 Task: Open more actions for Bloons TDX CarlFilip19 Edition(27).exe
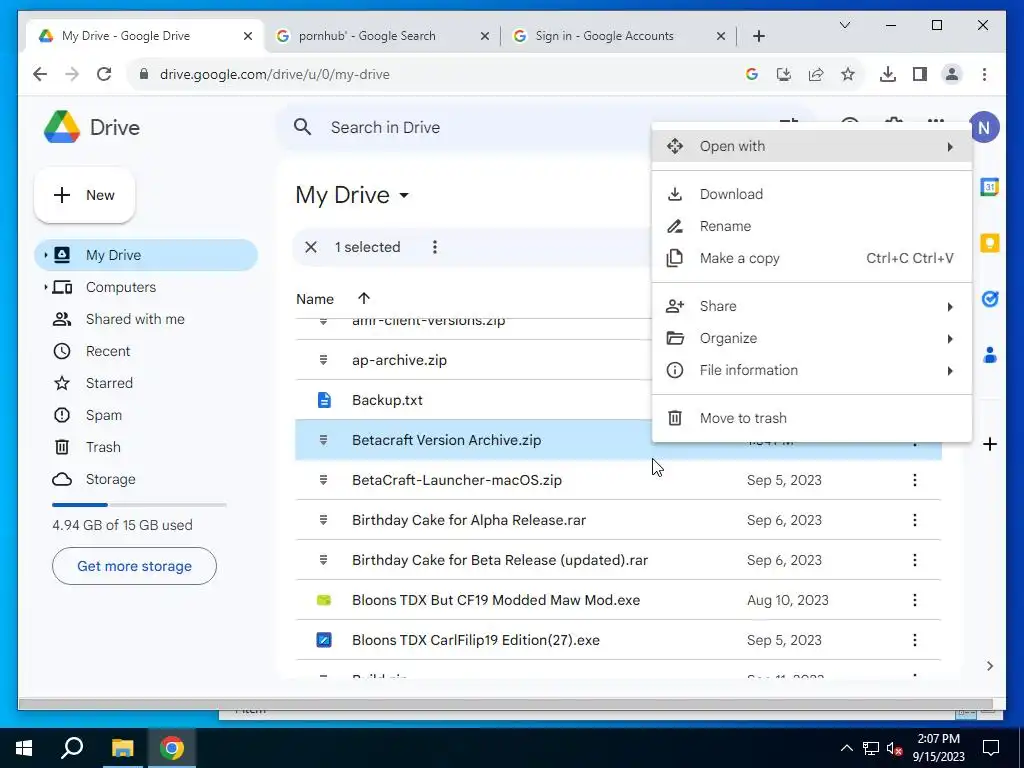pos(914,640)
